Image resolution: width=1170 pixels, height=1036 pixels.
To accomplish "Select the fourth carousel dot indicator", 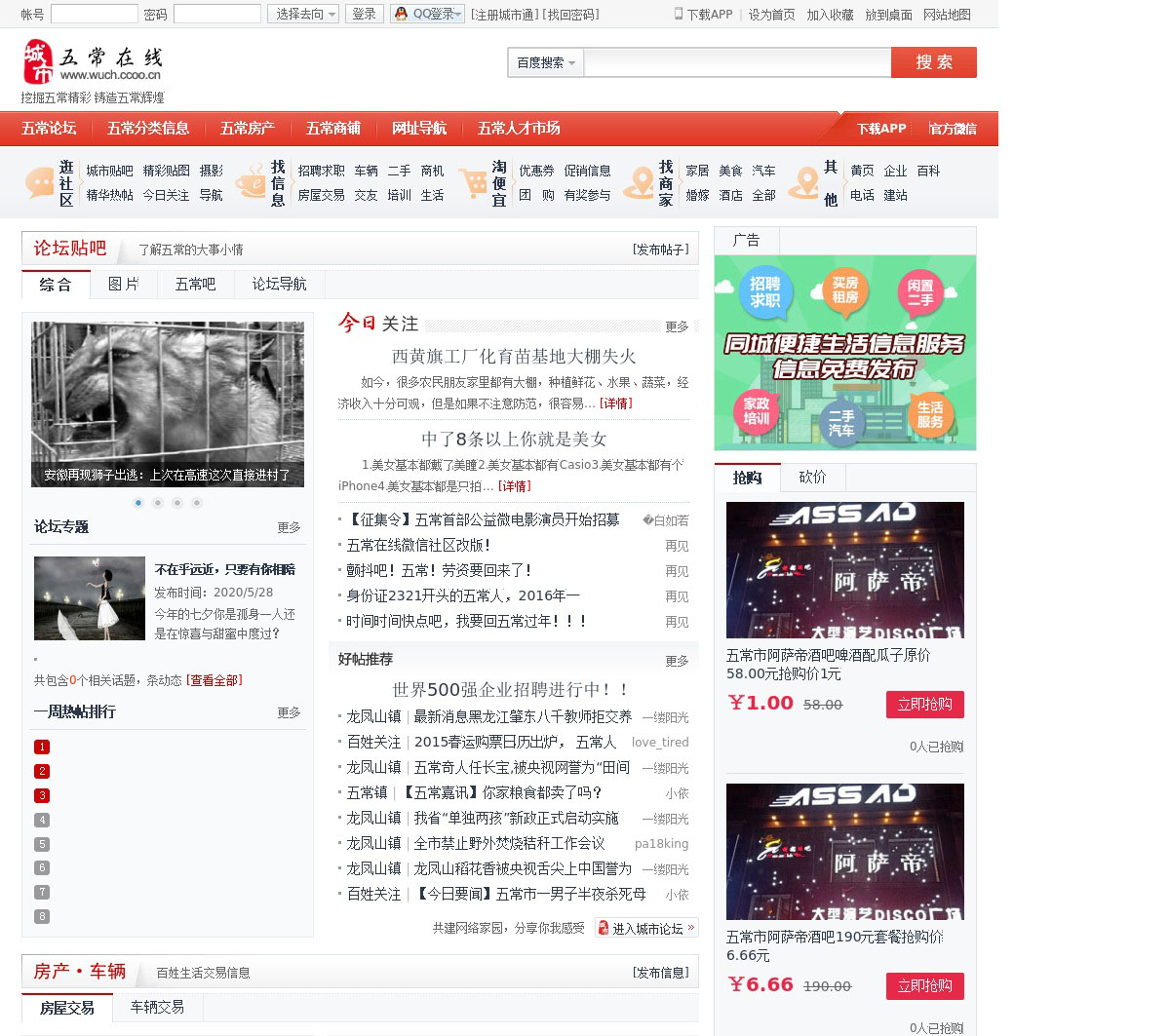I will pyautogui.click(x=197, y=503).
